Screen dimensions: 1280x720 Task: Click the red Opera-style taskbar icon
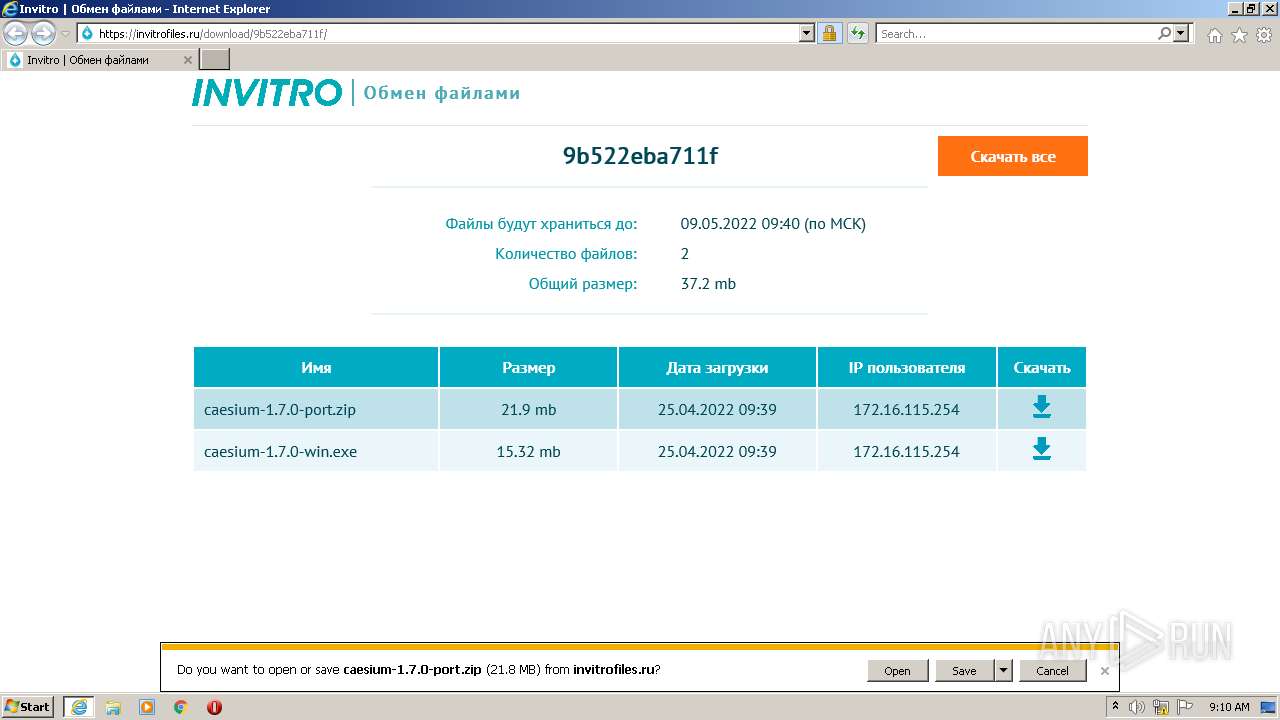[x=214, y=707]
